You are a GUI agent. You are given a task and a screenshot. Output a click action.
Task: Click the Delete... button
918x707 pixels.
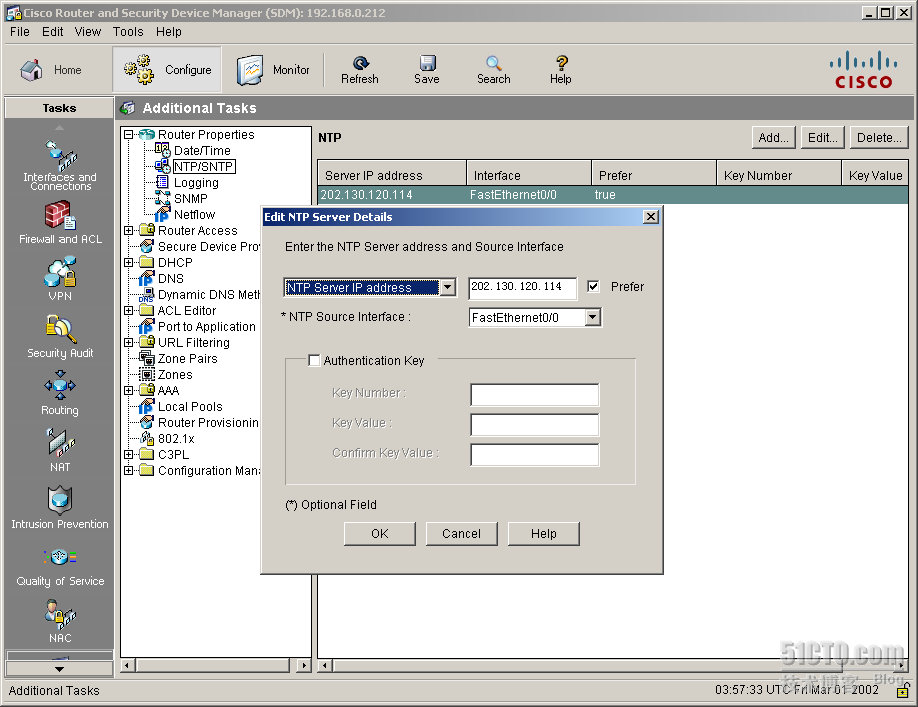click(879, 138)
